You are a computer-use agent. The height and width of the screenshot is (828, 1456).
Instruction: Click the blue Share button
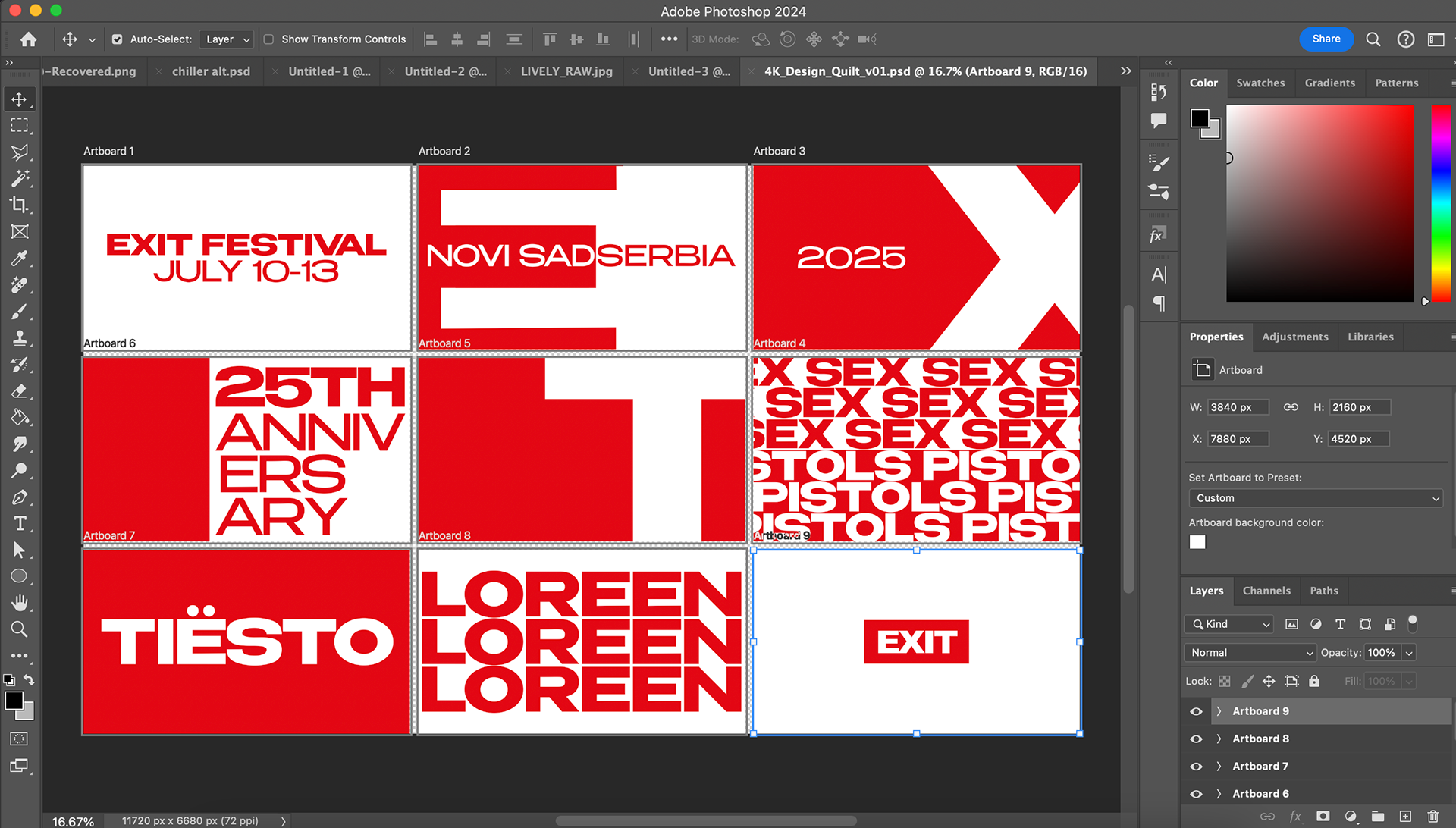pos(1326,39)
